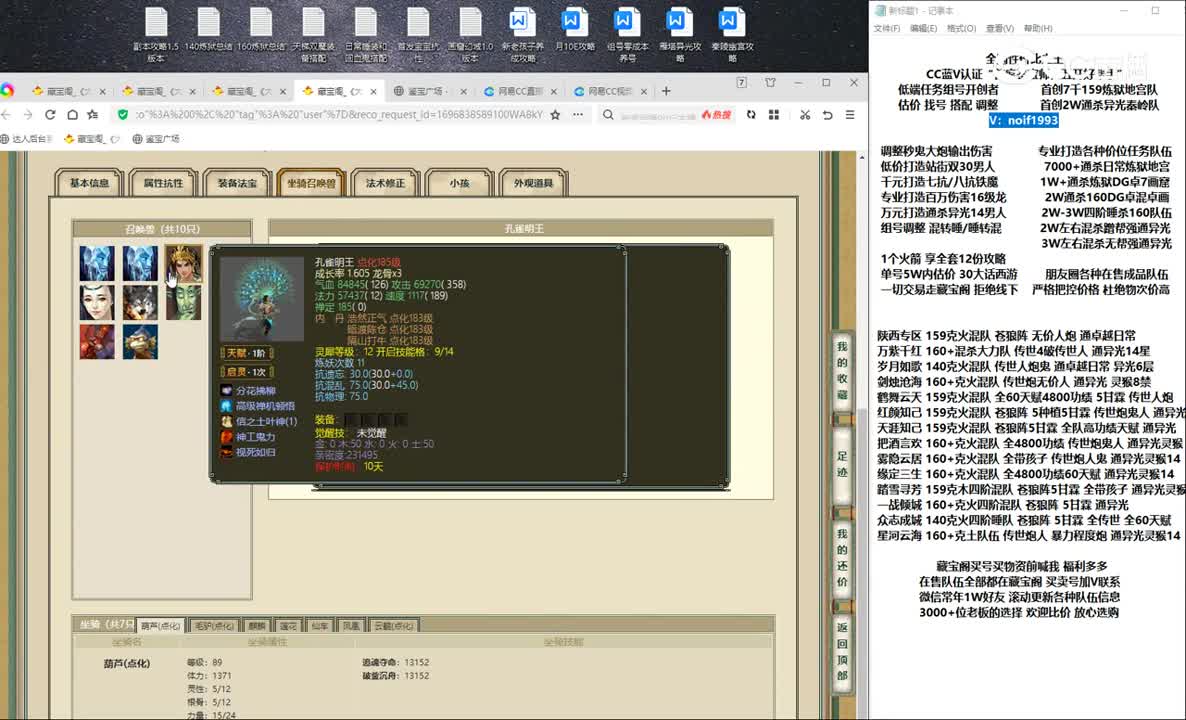Click the 视死如归 skill icon
1186x720 pixels.
pyautogui.click(x=226, y=452)
